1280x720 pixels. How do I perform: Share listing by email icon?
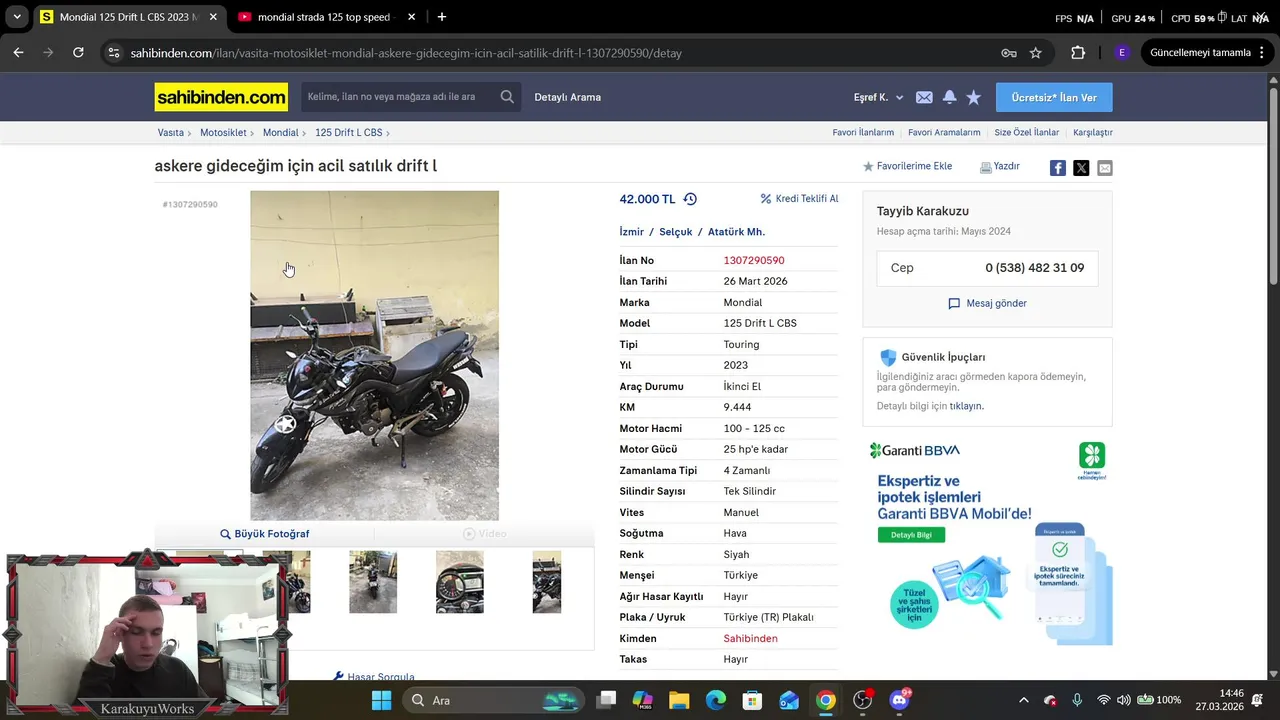[x=1105, y=168]
